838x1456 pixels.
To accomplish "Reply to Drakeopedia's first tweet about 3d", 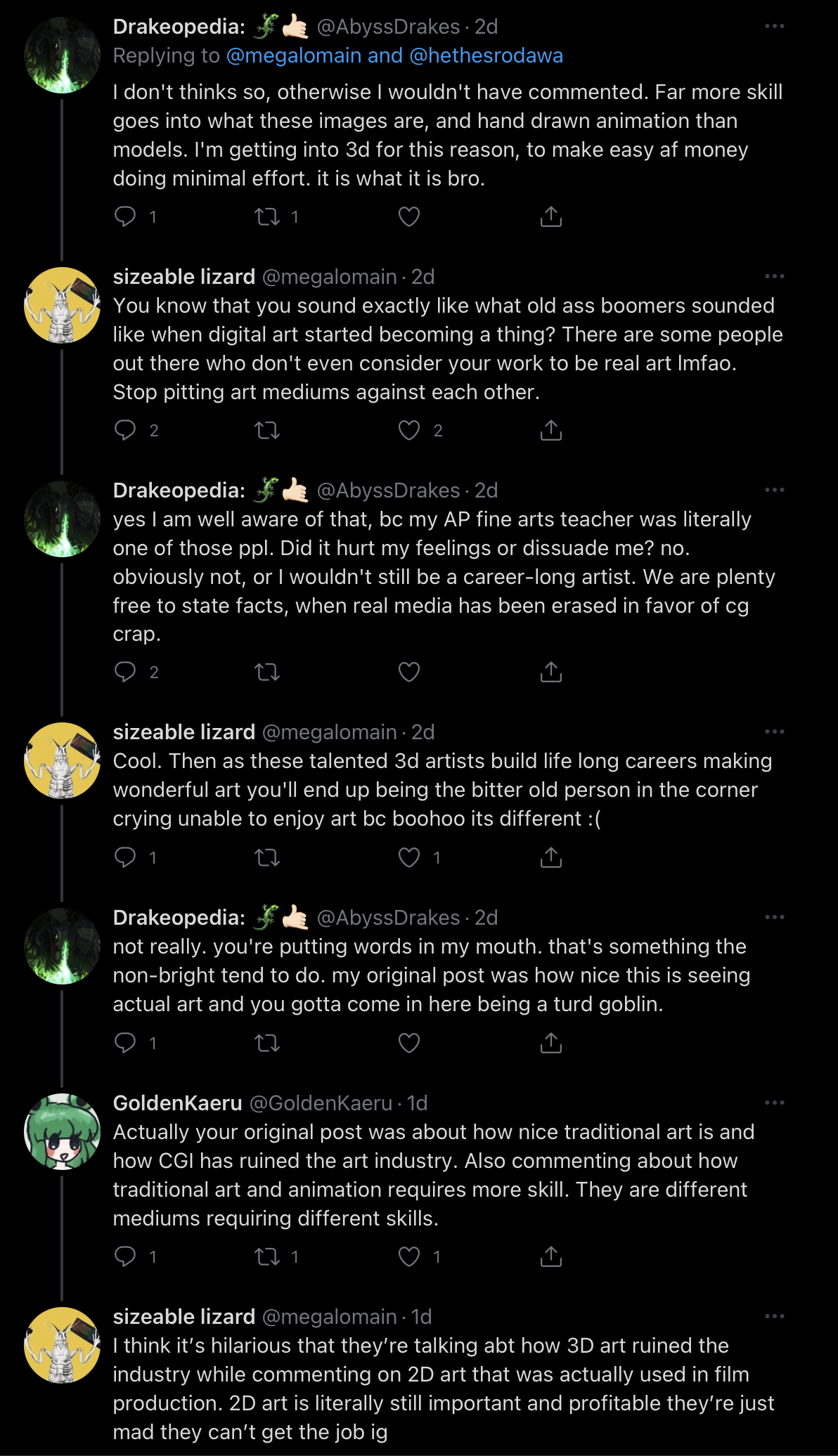I will [x=125, y=216].
